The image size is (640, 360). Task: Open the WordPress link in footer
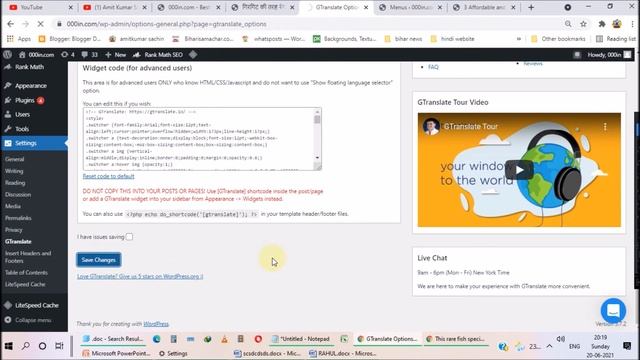[x=156, y=324]
